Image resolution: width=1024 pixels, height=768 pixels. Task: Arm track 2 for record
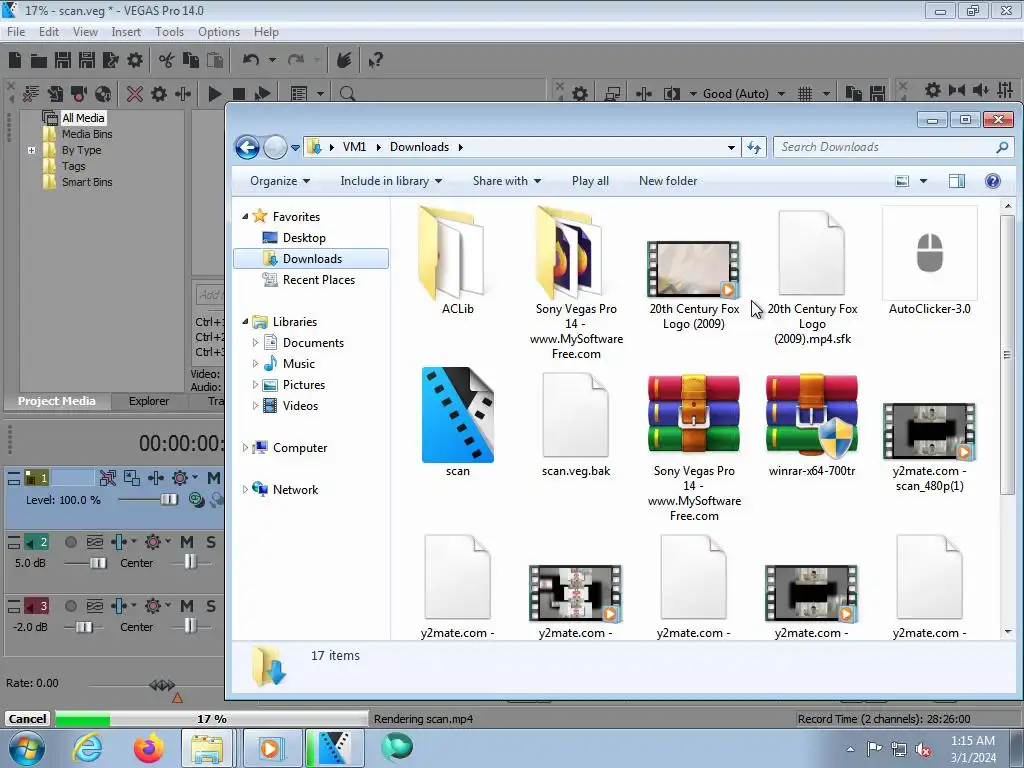pyautogui.click(x=71, y=542)
